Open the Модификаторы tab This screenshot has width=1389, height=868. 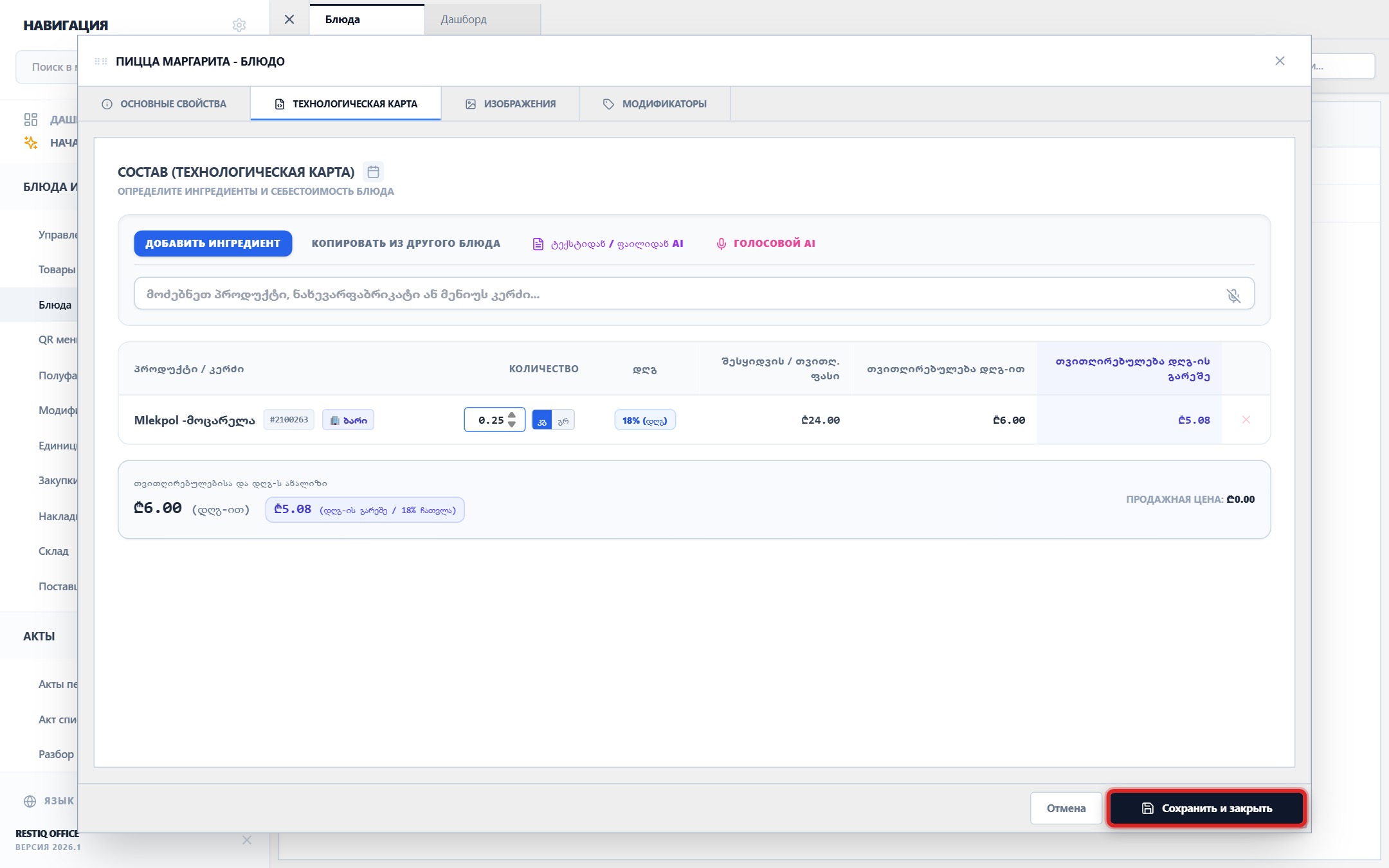point(655,104)
